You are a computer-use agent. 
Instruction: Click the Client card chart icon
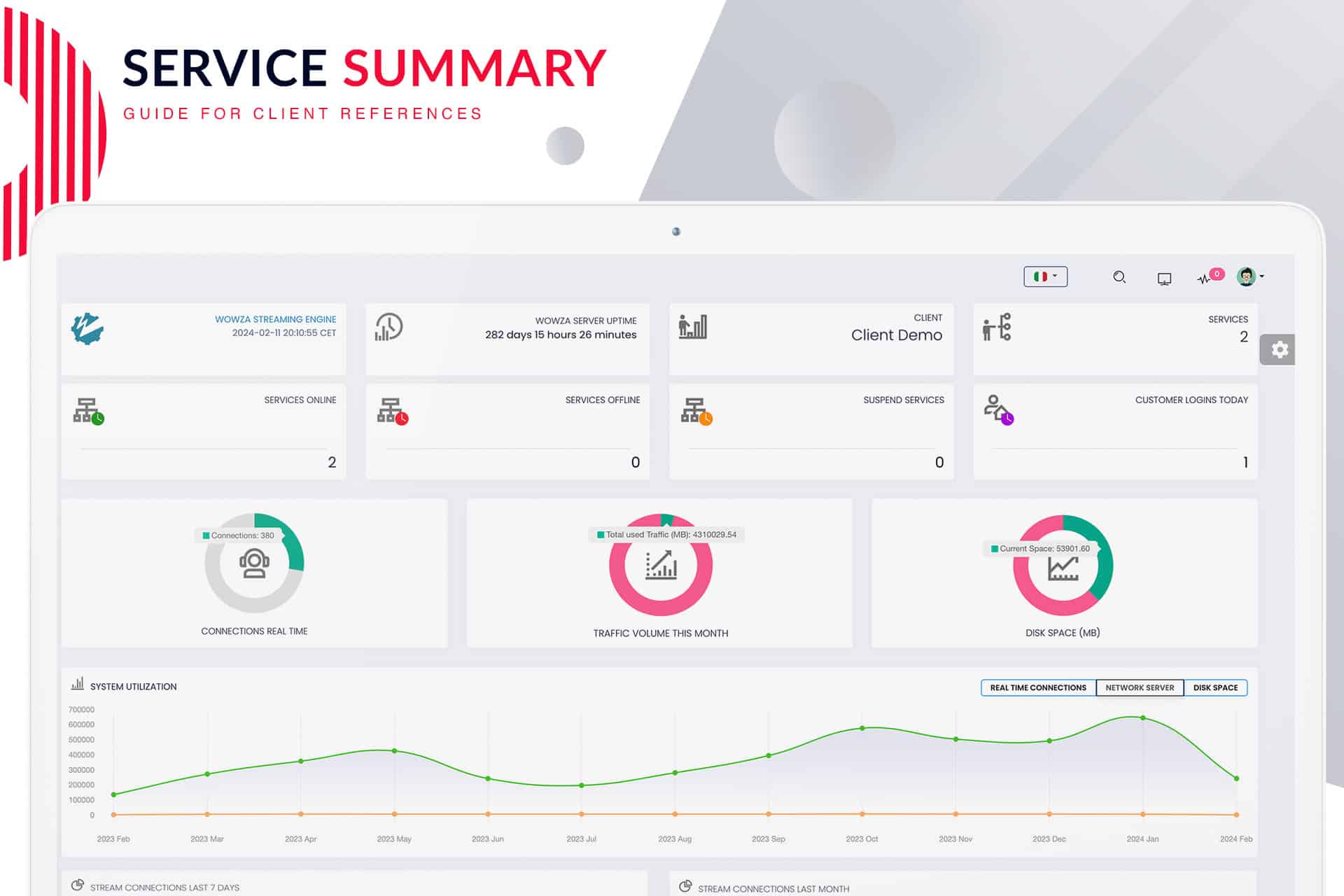[693, 326]
